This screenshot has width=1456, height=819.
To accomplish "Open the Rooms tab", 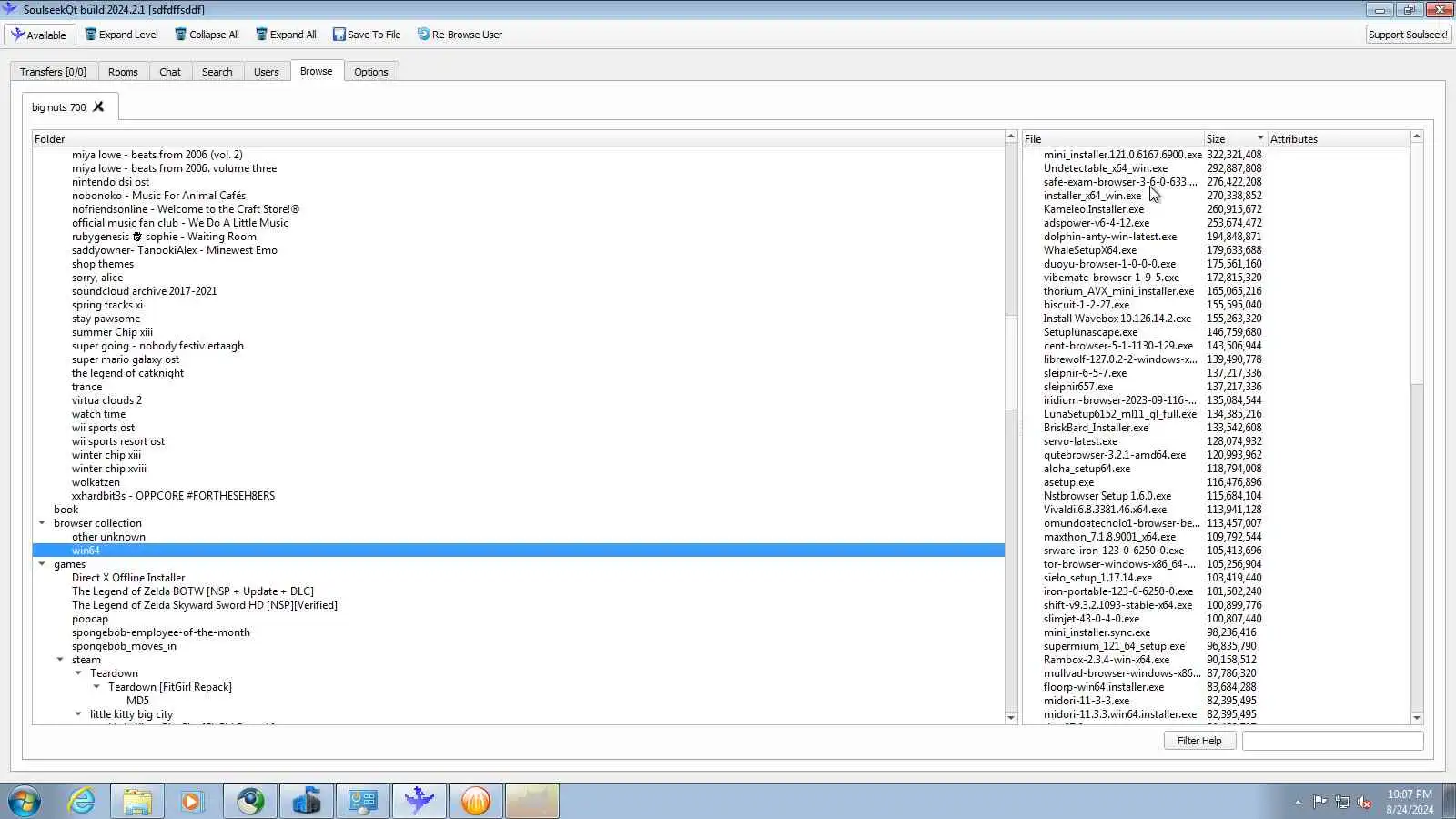I will pos(123,72).
